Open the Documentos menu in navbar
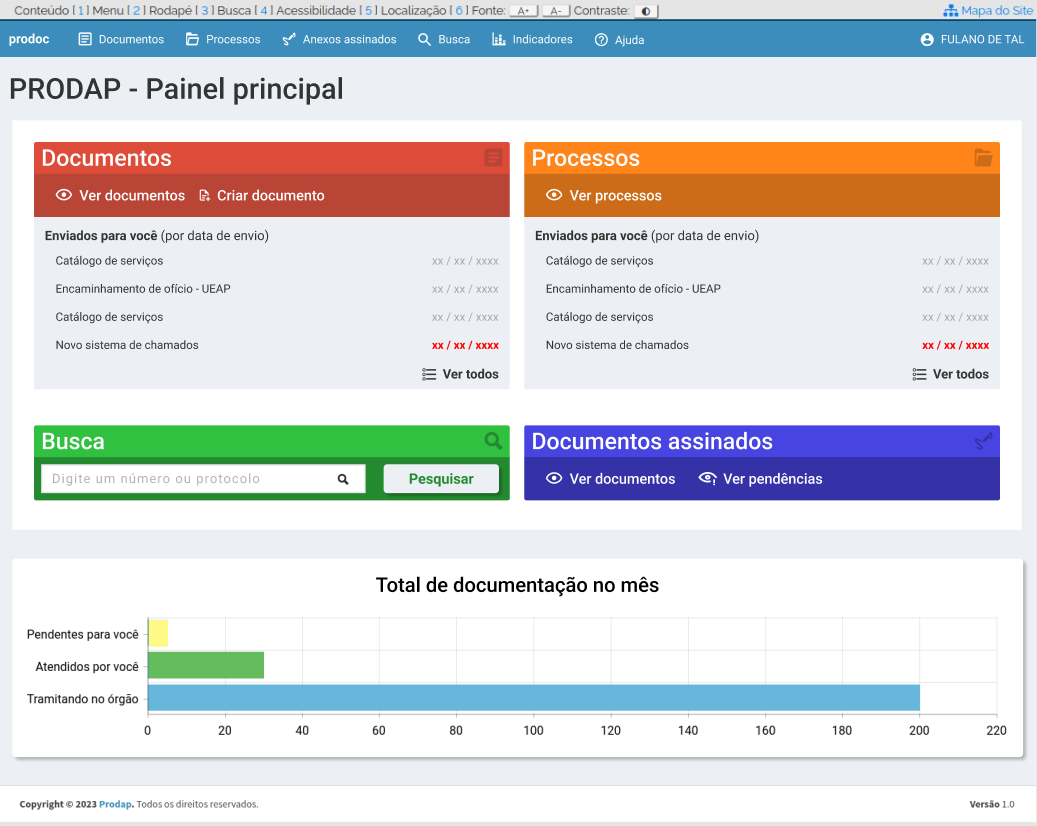 121,40
